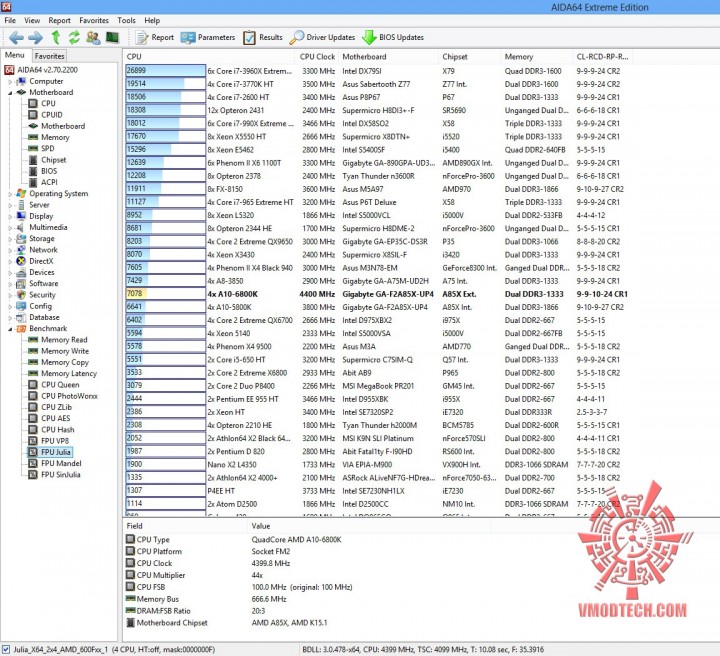Select the SPD tree item
Screen dimensions: 720x656
(41, 148)
